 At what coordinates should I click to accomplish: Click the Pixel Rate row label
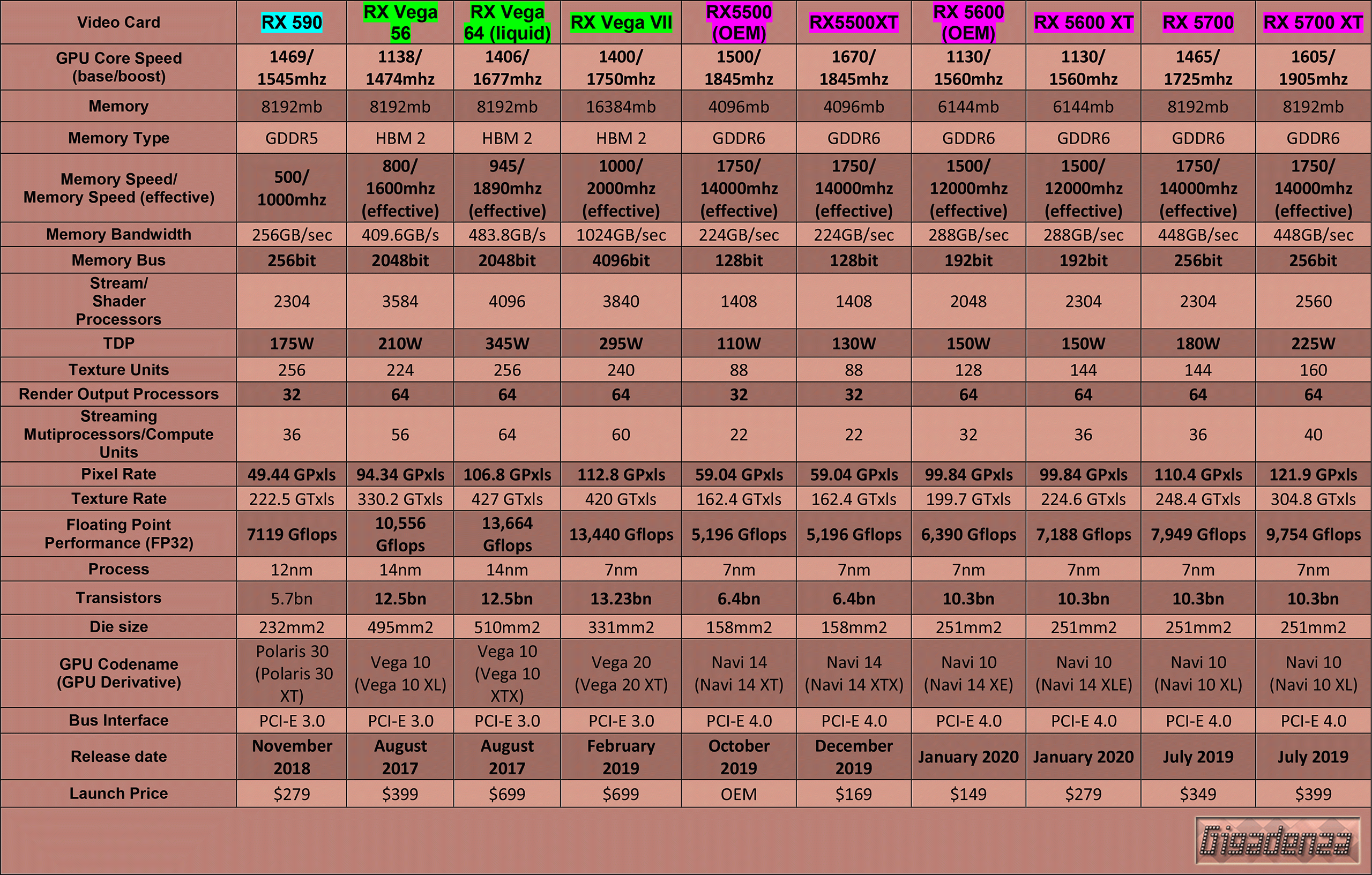[x=118, y=474]
